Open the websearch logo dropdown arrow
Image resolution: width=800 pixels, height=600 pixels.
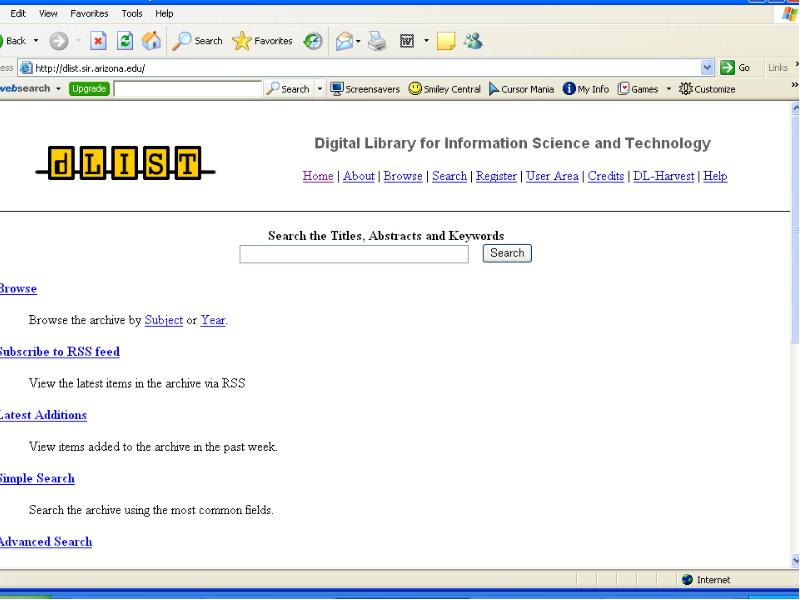(x=58, y=89)
